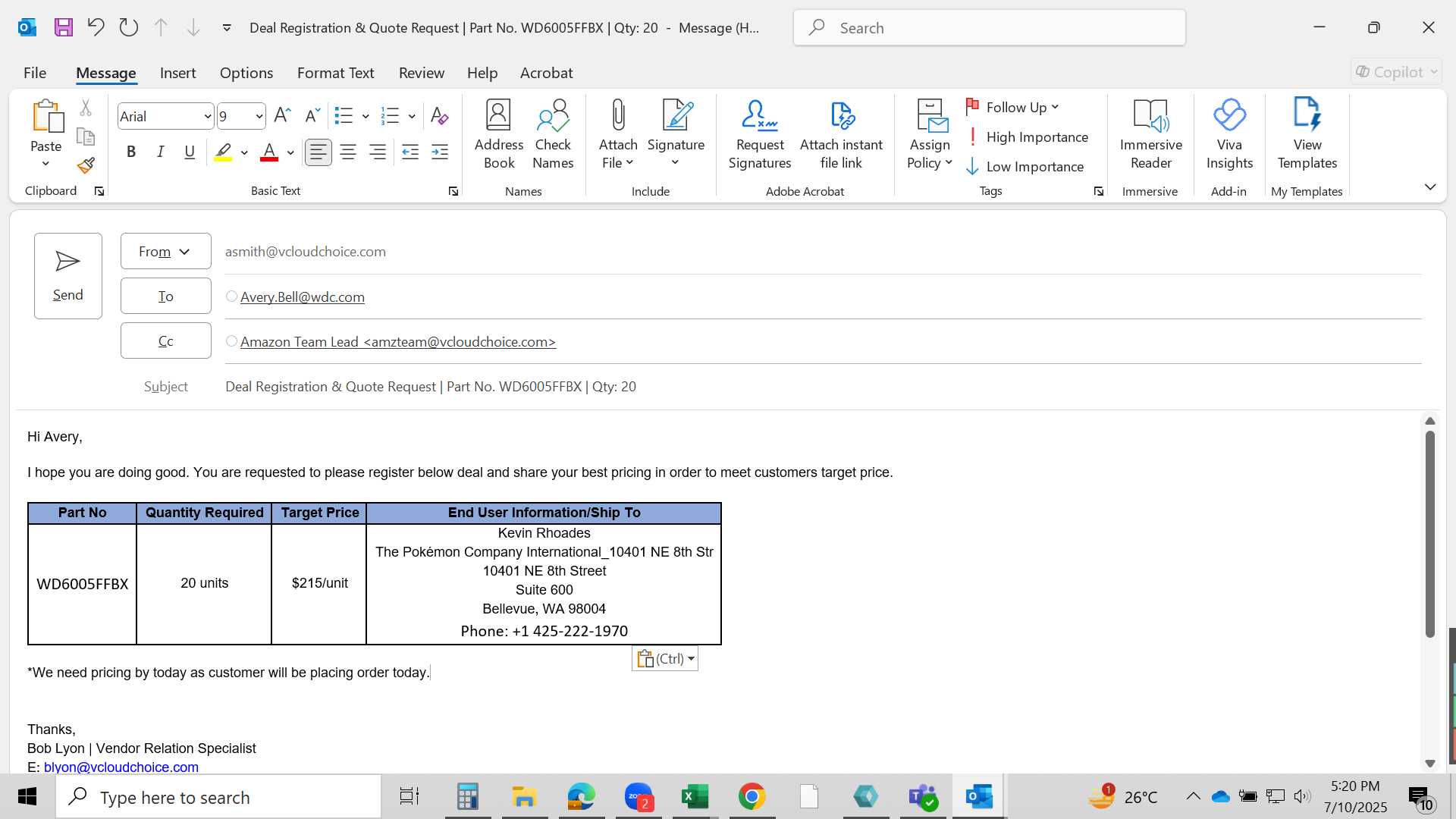The height and width of the screenshot is (819, 1456).
Task: Switch to the Acrobat tab
Action: [x=546, y=73]
